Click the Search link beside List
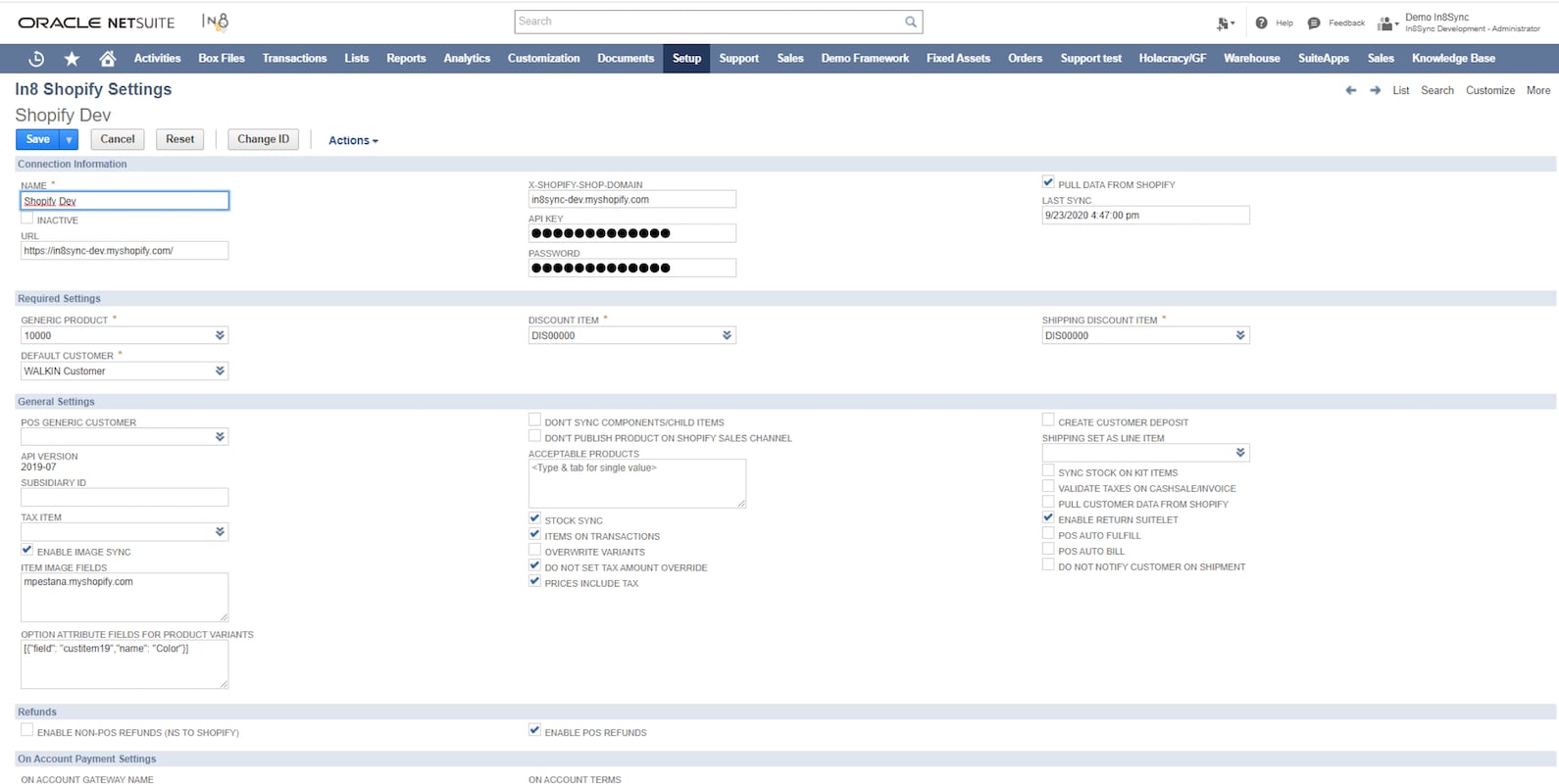 click(1437, 90)
